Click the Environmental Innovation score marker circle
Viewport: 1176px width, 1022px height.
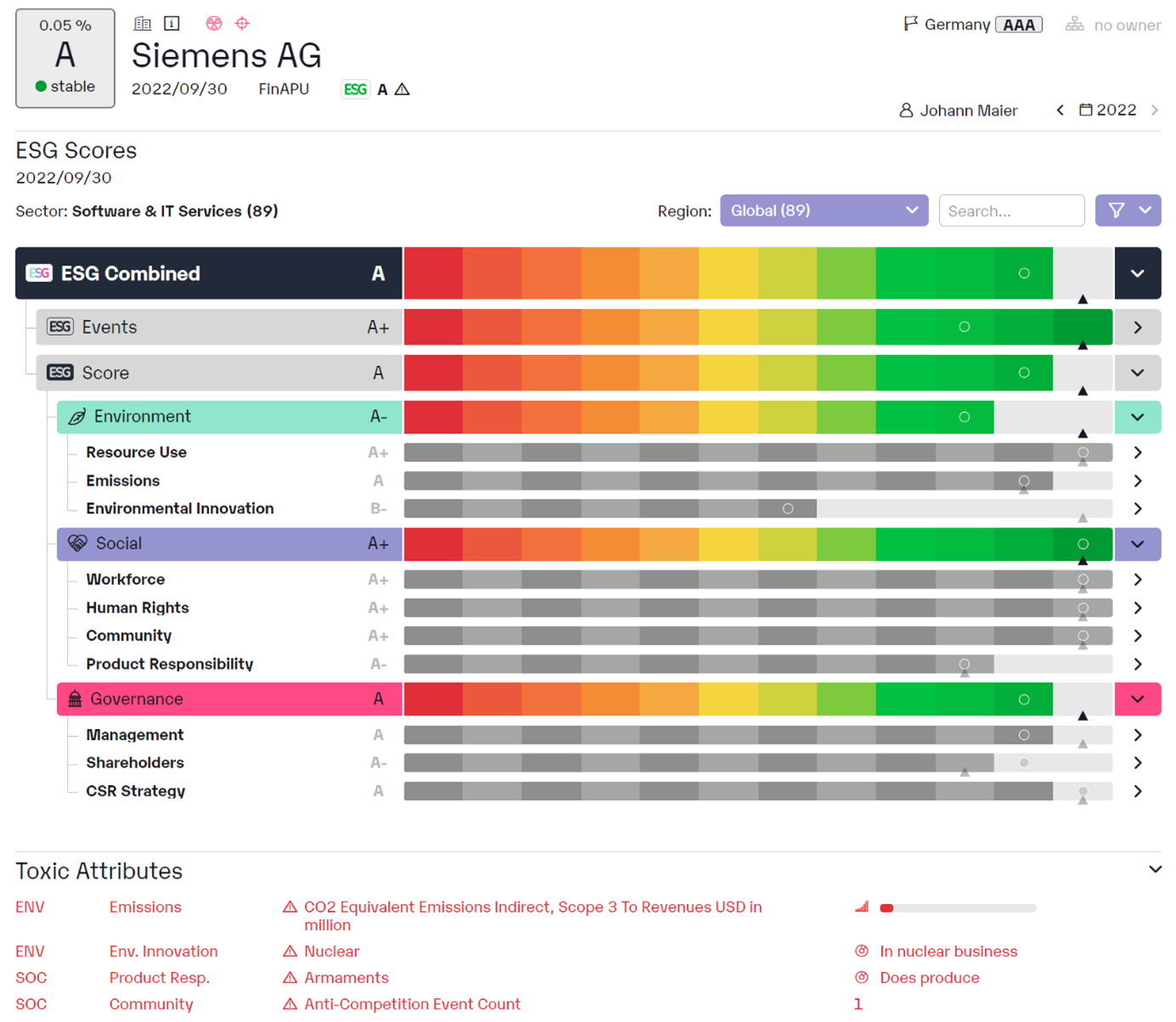(x=788, y=509)
